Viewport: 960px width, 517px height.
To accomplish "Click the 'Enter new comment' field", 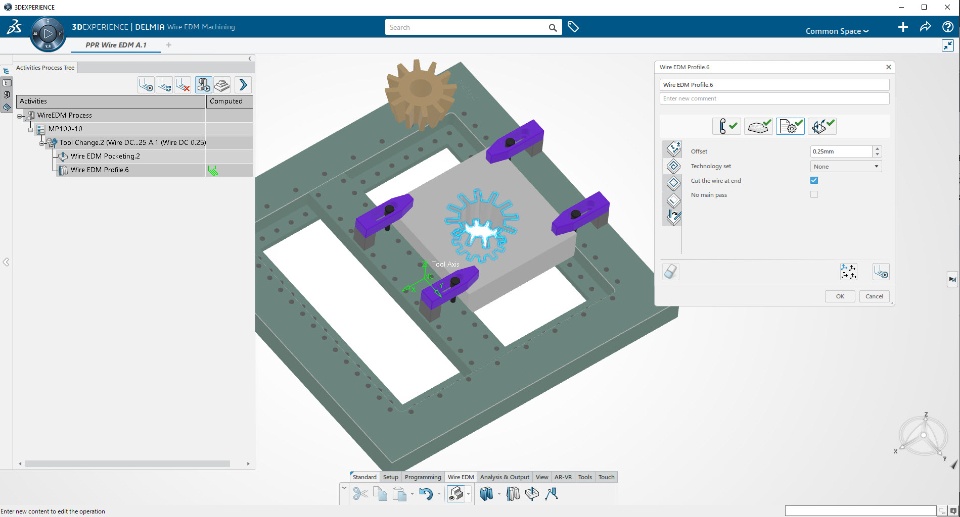I will 774,98.
